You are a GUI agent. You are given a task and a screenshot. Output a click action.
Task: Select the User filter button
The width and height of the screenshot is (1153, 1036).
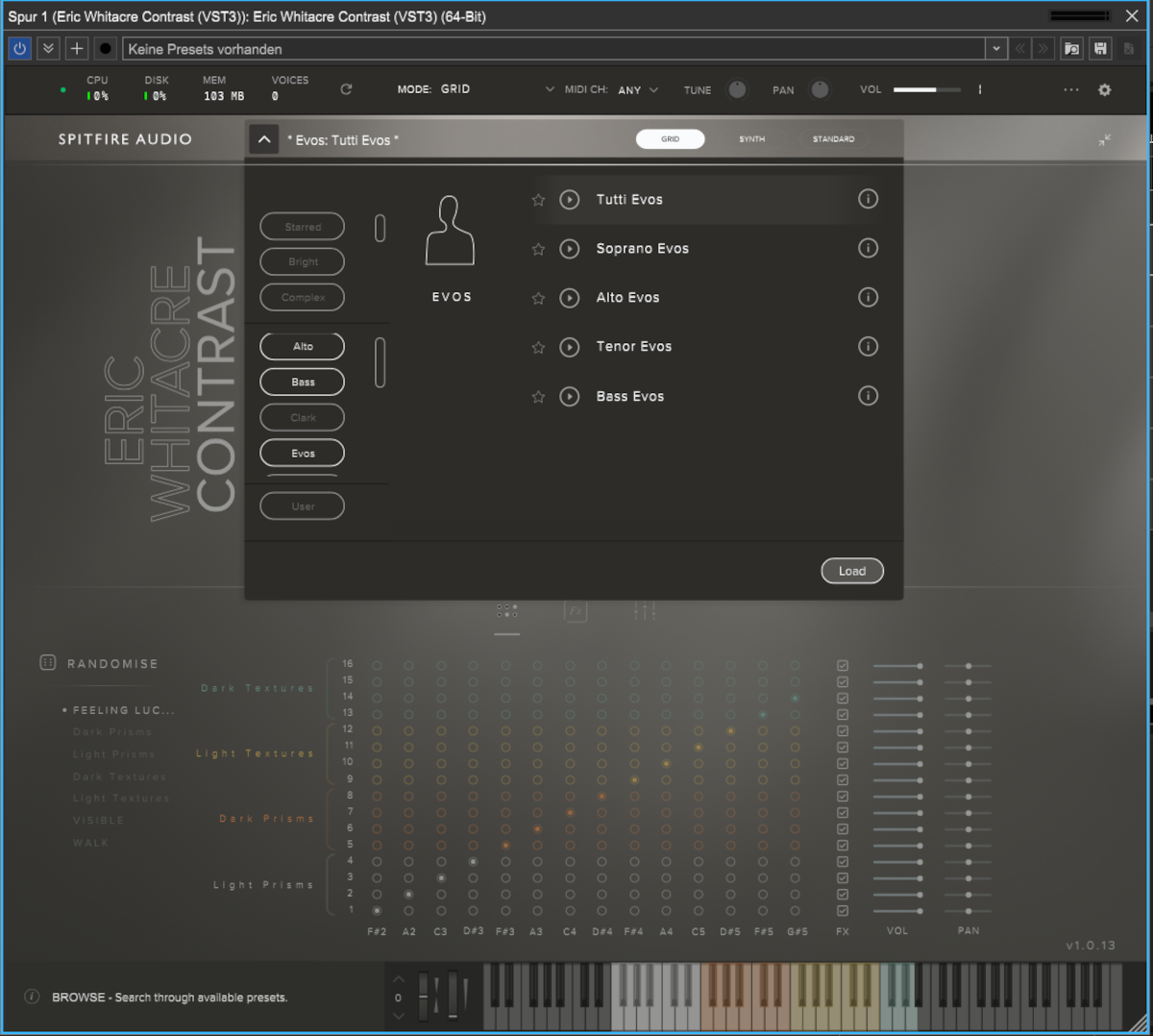coord(303,506)
